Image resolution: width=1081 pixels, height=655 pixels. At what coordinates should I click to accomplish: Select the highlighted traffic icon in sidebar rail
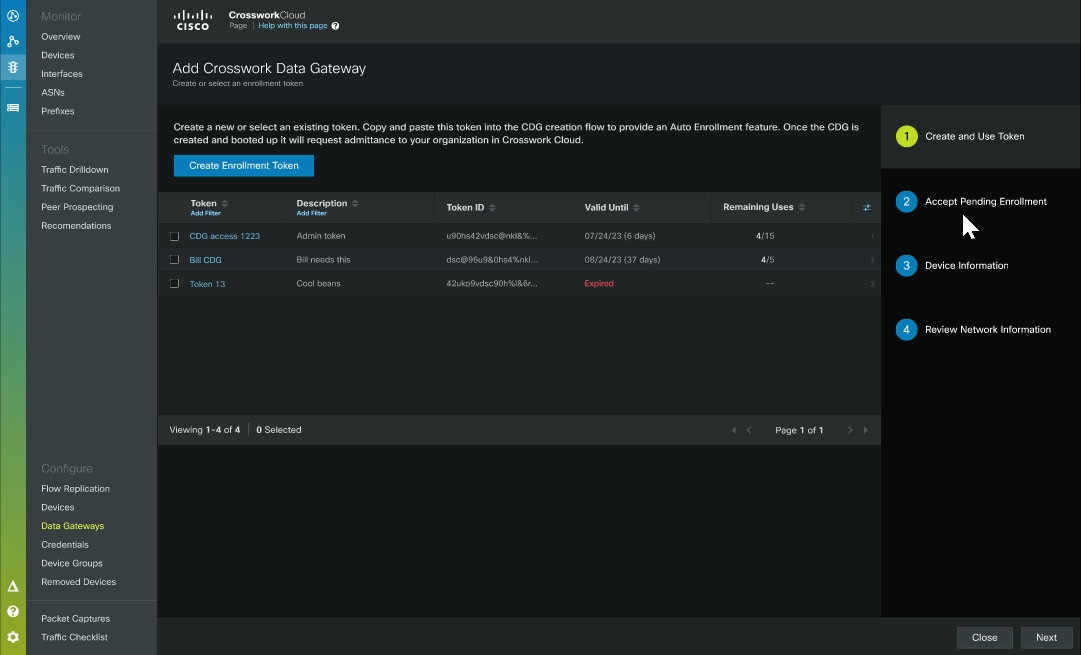[12, 67]
